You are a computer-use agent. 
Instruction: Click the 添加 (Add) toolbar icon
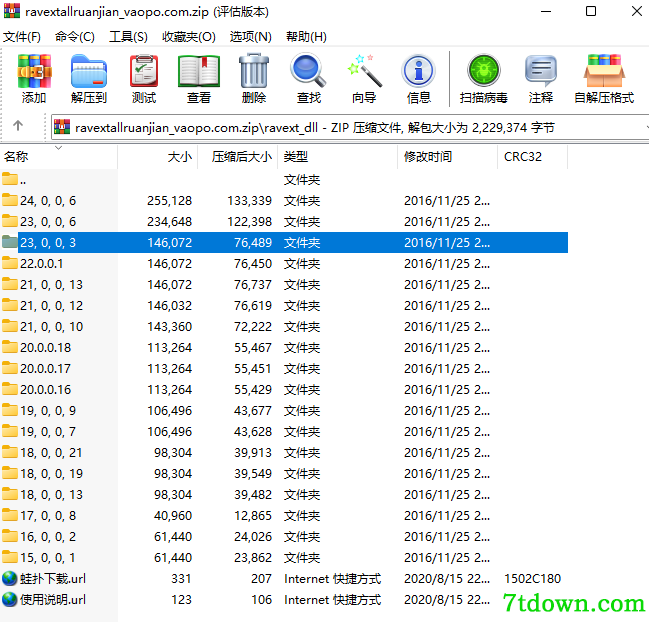[34, 71]
